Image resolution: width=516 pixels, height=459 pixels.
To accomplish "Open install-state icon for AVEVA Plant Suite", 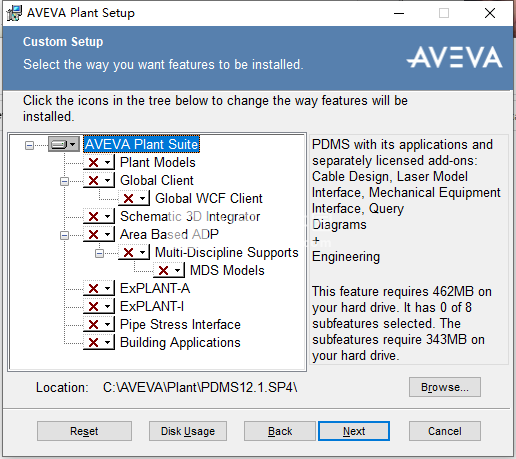I will [64, 144].
